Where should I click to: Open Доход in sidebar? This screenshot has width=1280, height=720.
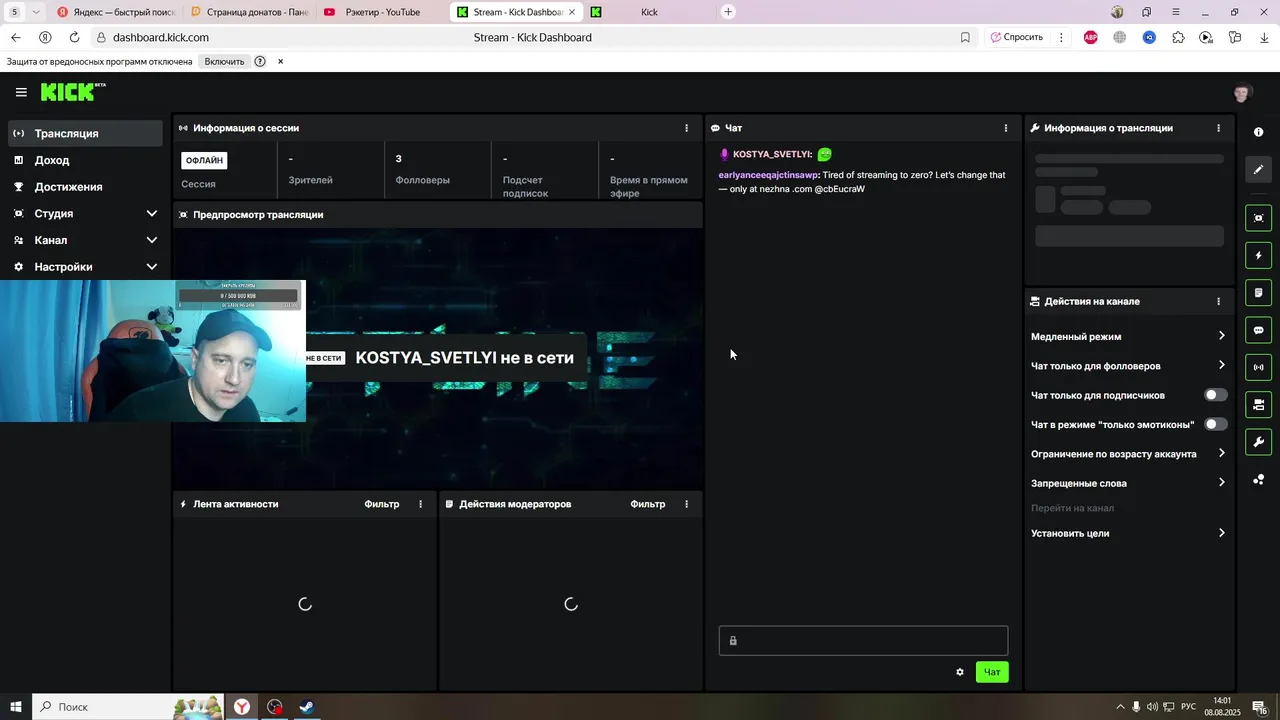85,160
